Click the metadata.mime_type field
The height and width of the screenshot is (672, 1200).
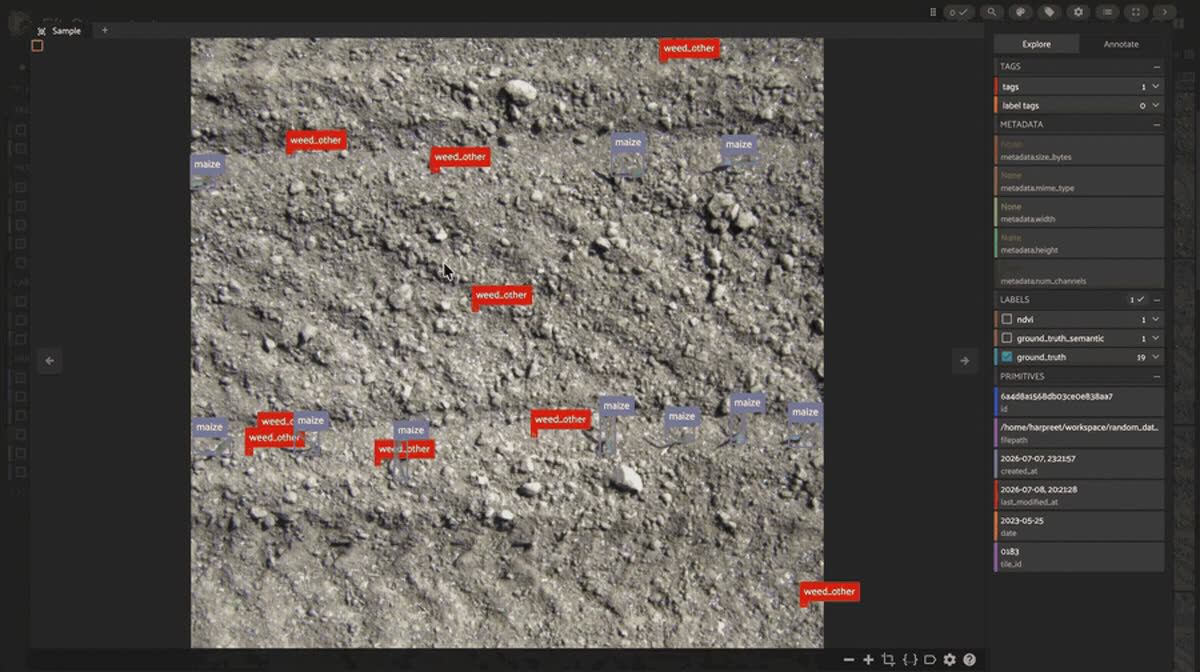click(1079, 182)
